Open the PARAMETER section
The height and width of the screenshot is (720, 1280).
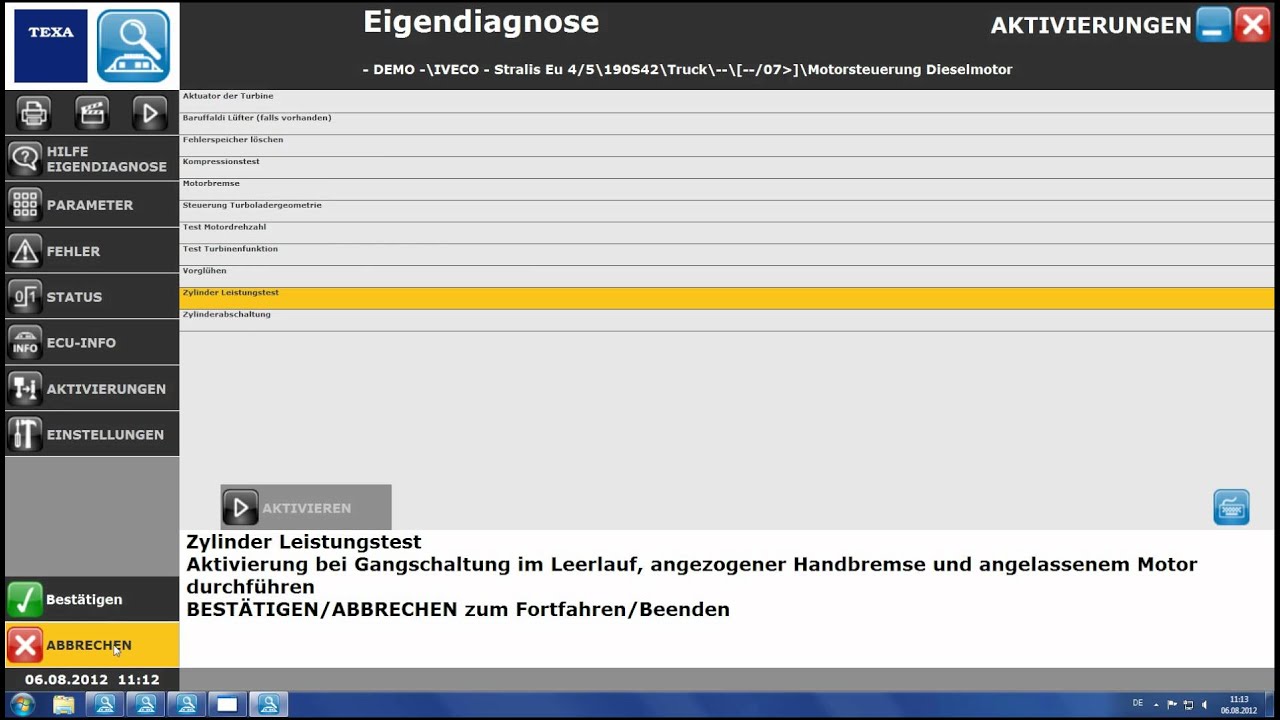tap(92, 205)
